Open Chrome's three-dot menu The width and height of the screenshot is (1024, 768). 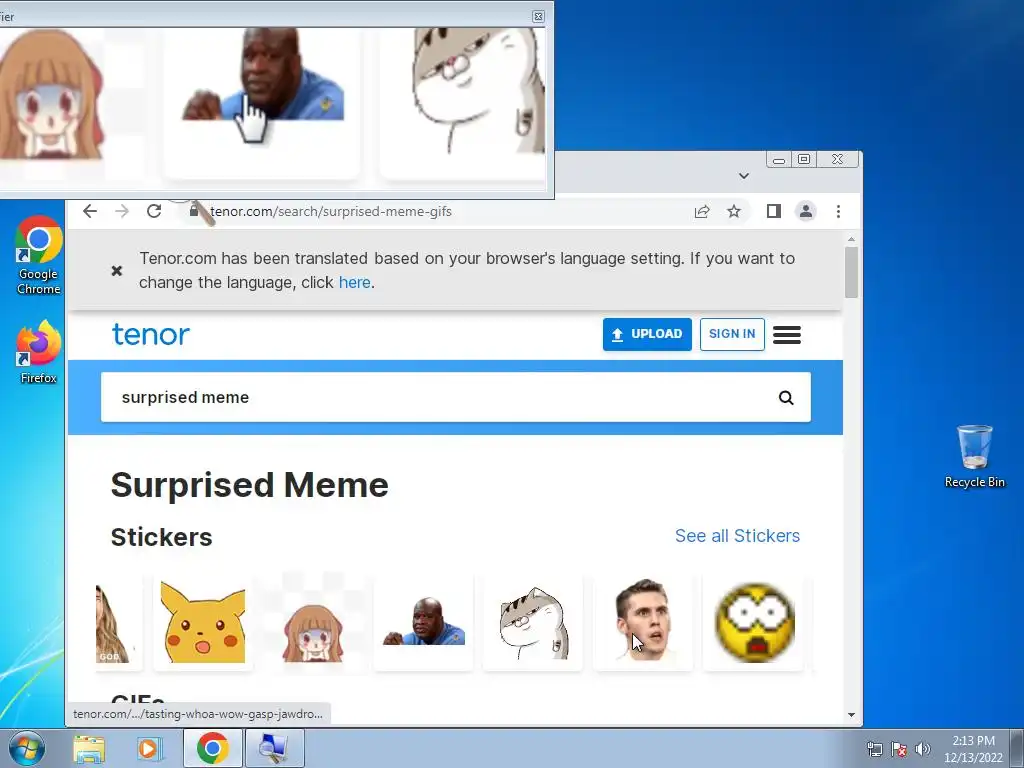pyautogui.click(x=839, y=211)
